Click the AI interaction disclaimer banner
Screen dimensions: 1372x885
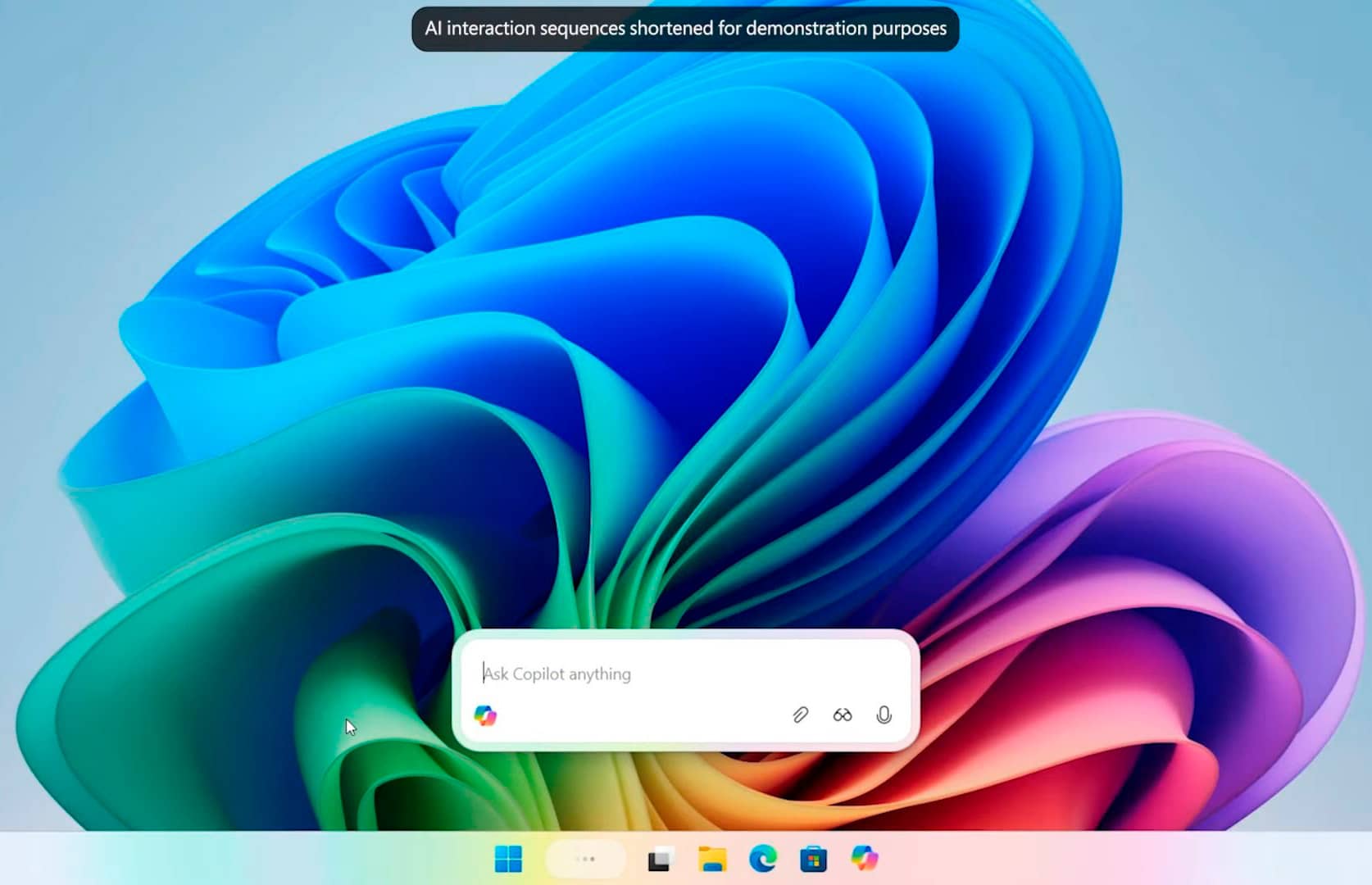[x=685, y=29]
